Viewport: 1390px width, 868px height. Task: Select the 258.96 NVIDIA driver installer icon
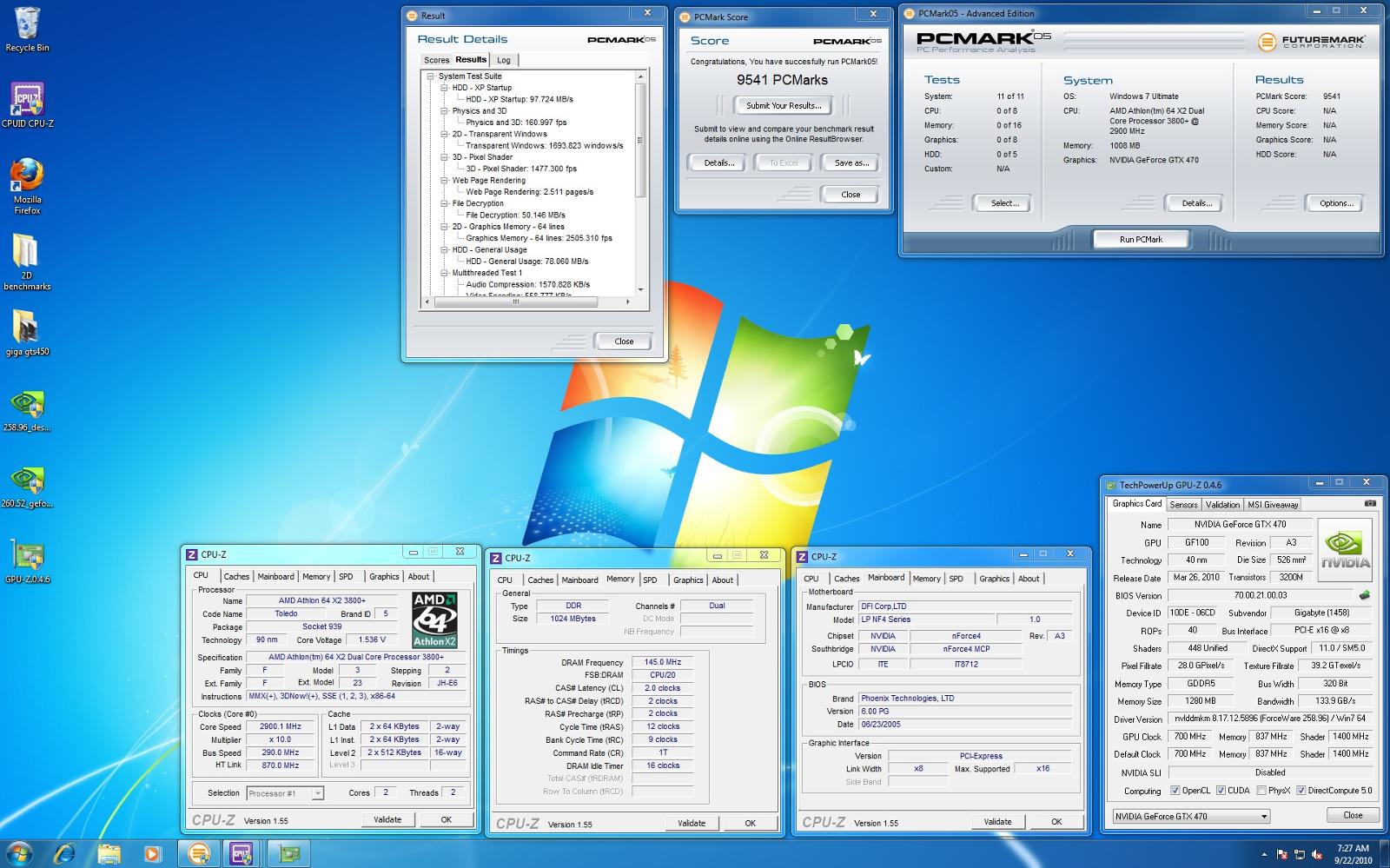(x=27, y=411)
